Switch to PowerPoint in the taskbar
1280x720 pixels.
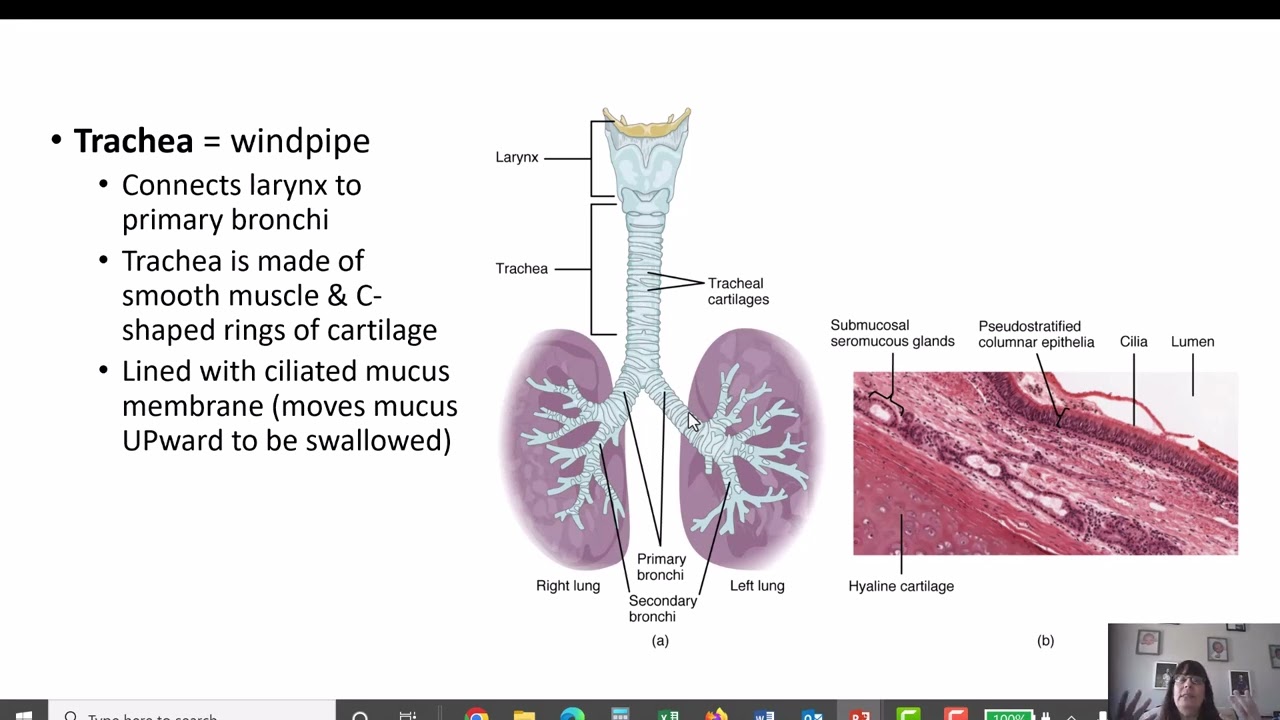(860, 714)
